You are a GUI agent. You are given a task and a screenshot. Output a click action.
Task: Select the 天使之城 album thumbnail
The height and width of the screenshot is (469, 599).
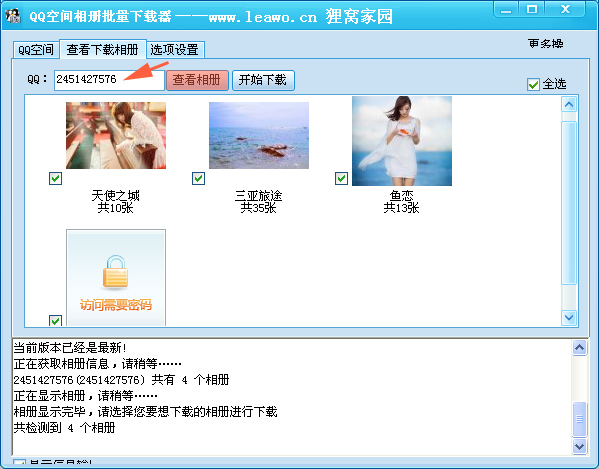point(116,135)
